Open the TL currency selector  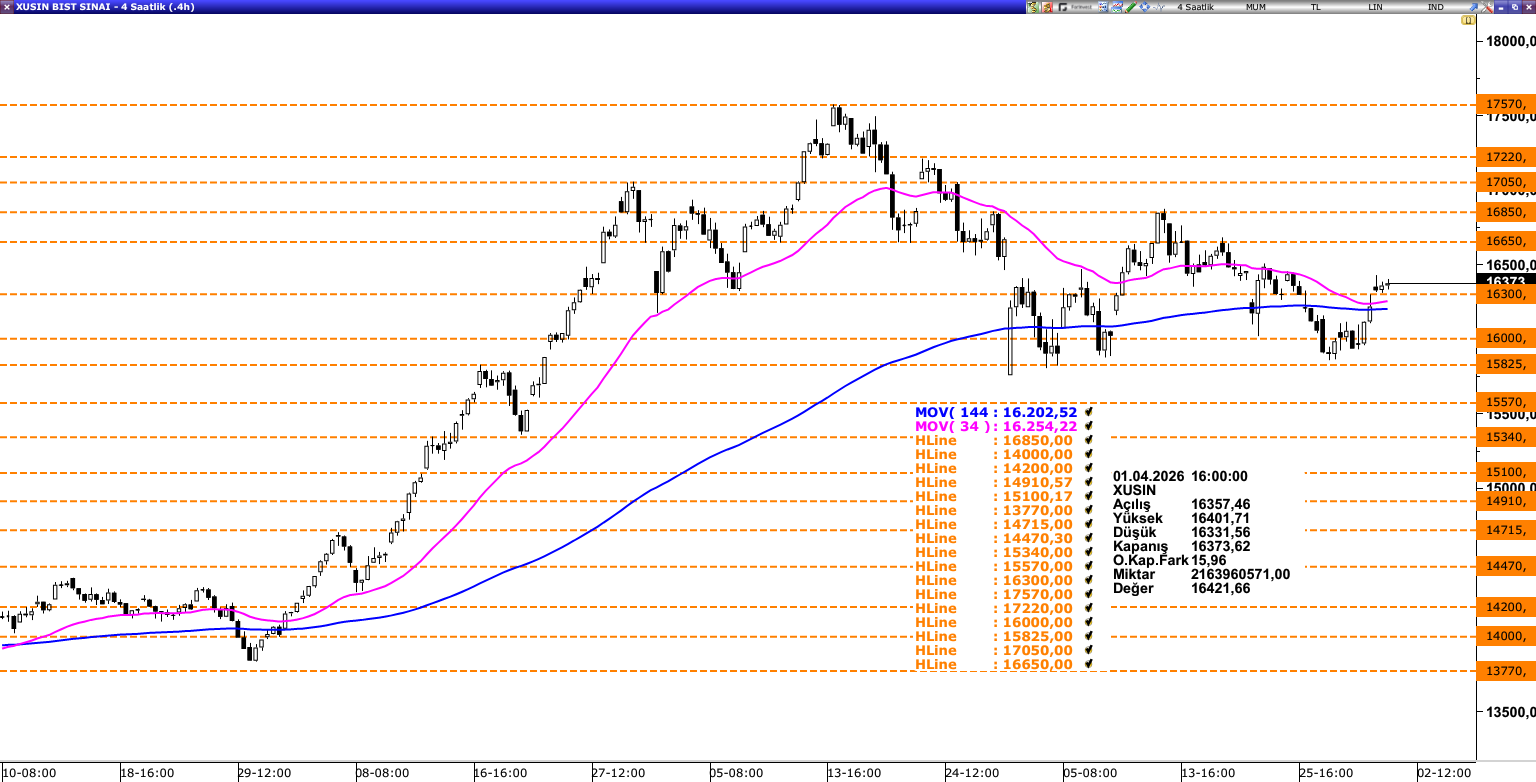pyautogui.click(x=1316, y=7)
